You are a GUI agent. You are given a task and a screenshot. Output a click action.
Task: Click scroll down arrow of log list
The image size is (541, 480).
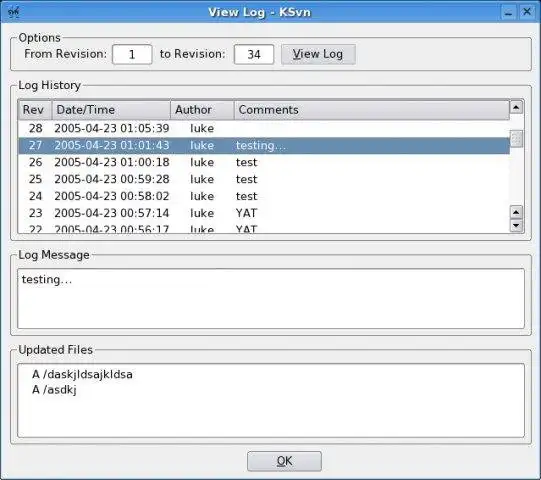(x=516, y=225)
